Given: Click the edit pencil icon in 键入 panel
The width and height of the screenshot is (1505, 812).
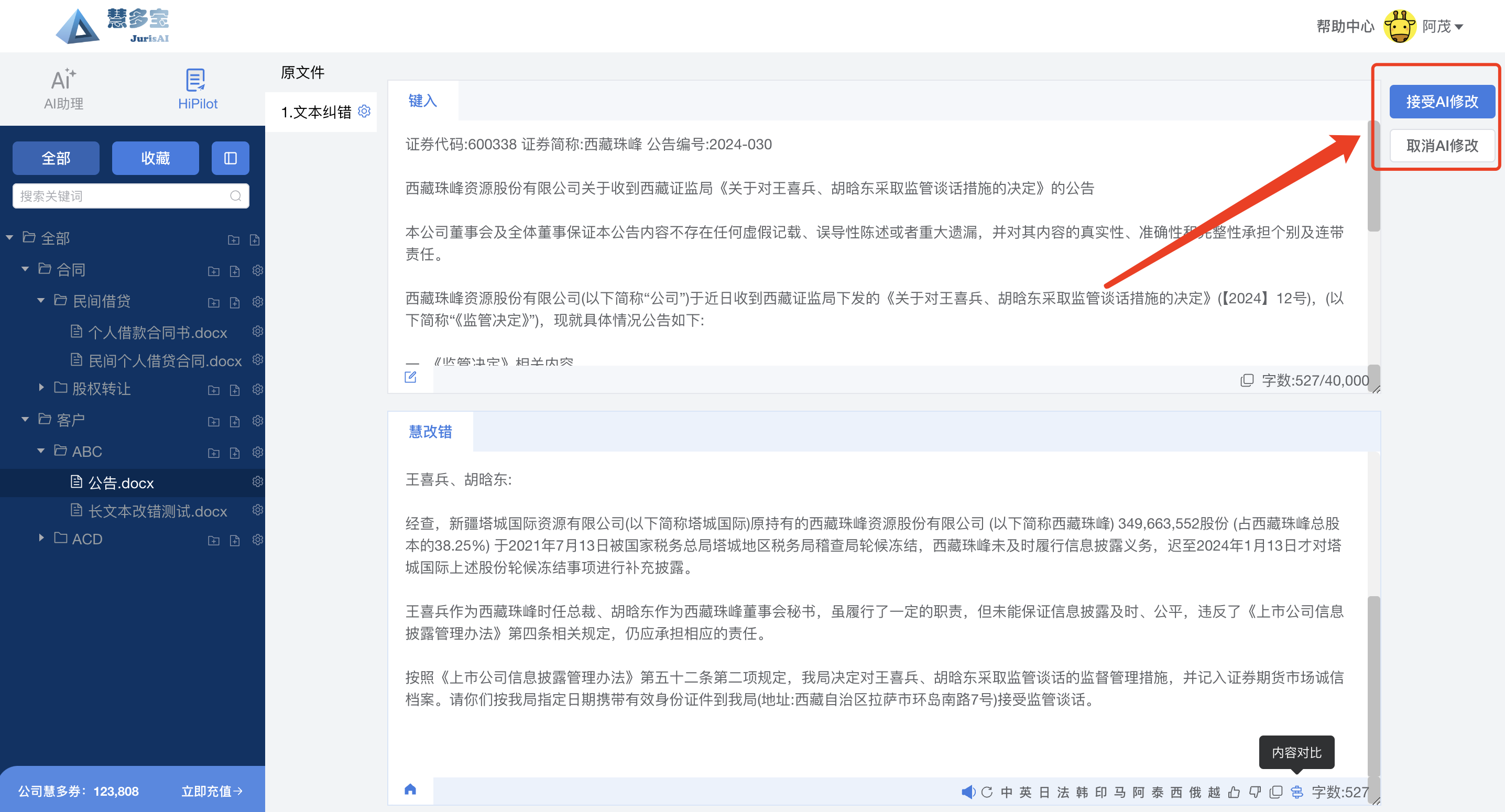Looking at the screenshot, I should point(411,377).
